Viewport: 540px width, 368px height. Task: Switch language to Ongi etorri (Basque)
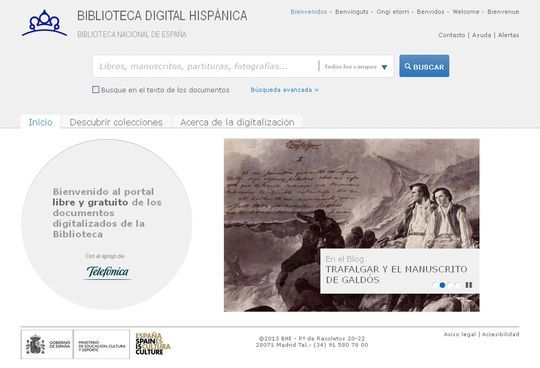coord(393,12)
